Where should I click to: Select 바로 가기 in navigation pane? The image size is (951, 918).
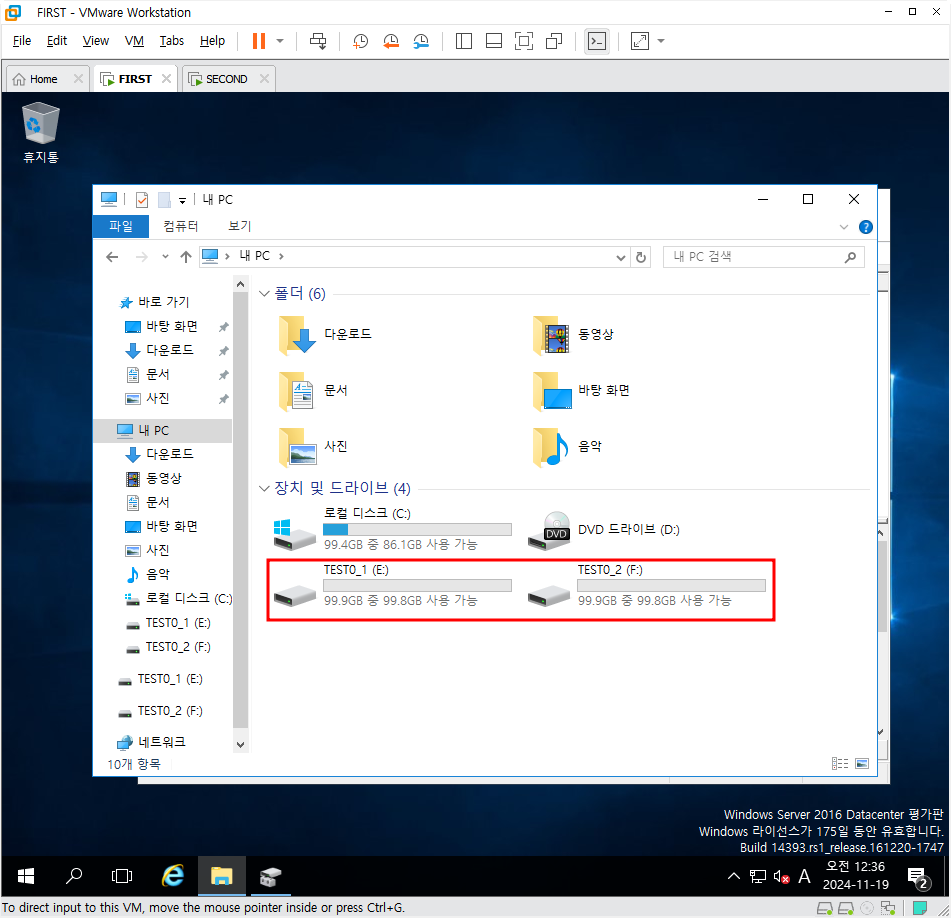coord(155,302)
